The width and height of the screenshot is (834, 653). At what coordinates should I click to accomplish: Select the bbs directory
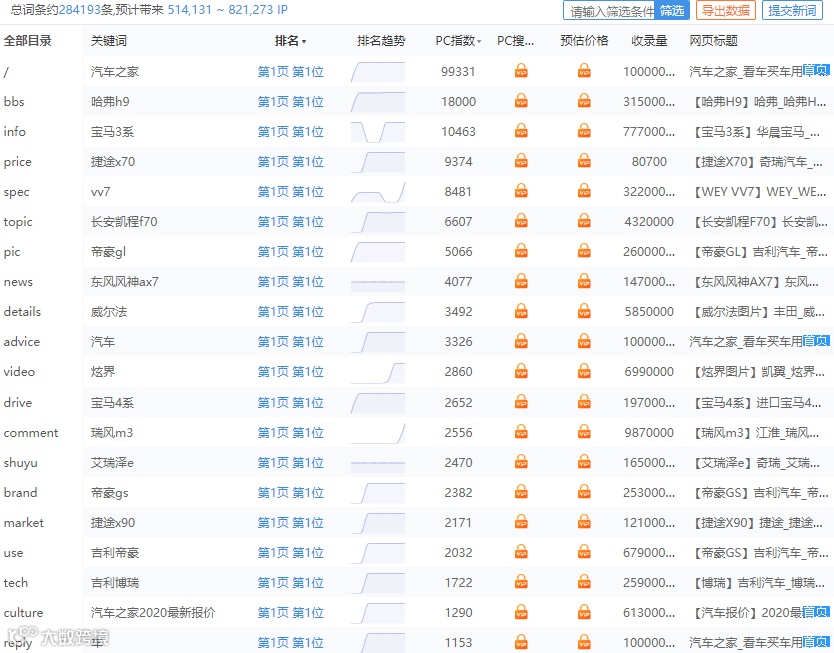click(14, 102)
